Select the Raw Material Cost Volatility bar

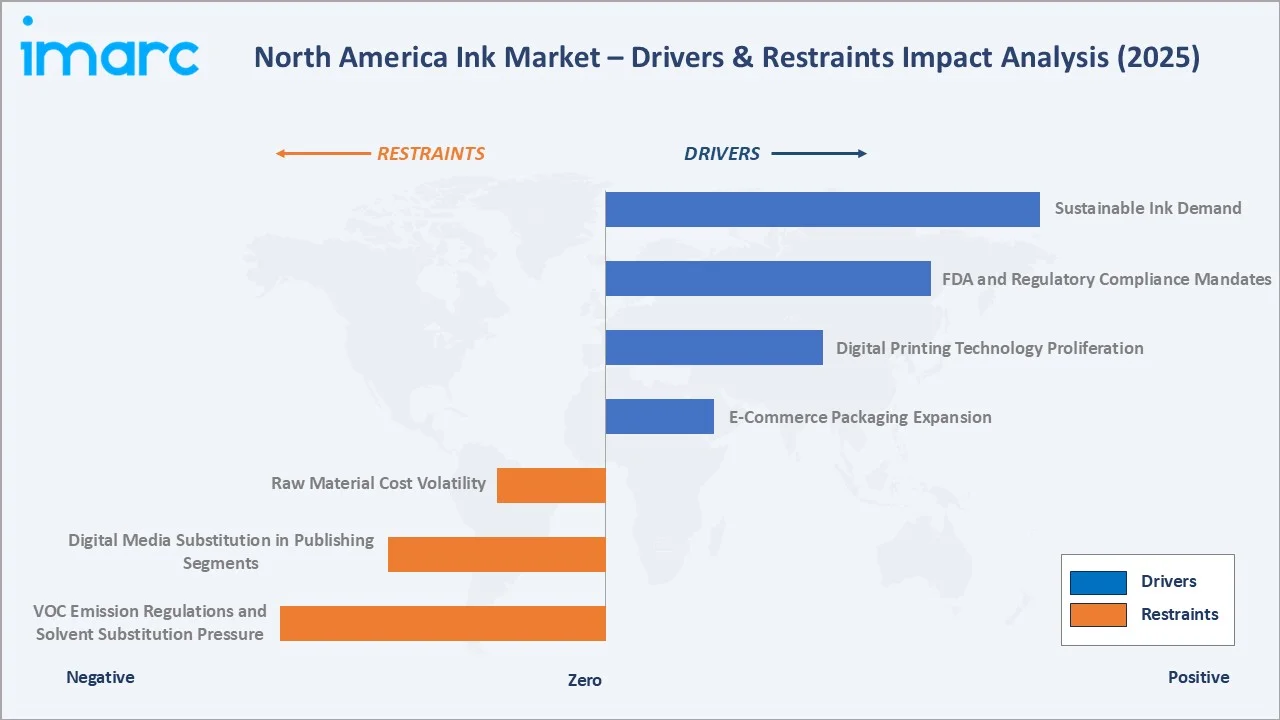click(x=551, y=485)
